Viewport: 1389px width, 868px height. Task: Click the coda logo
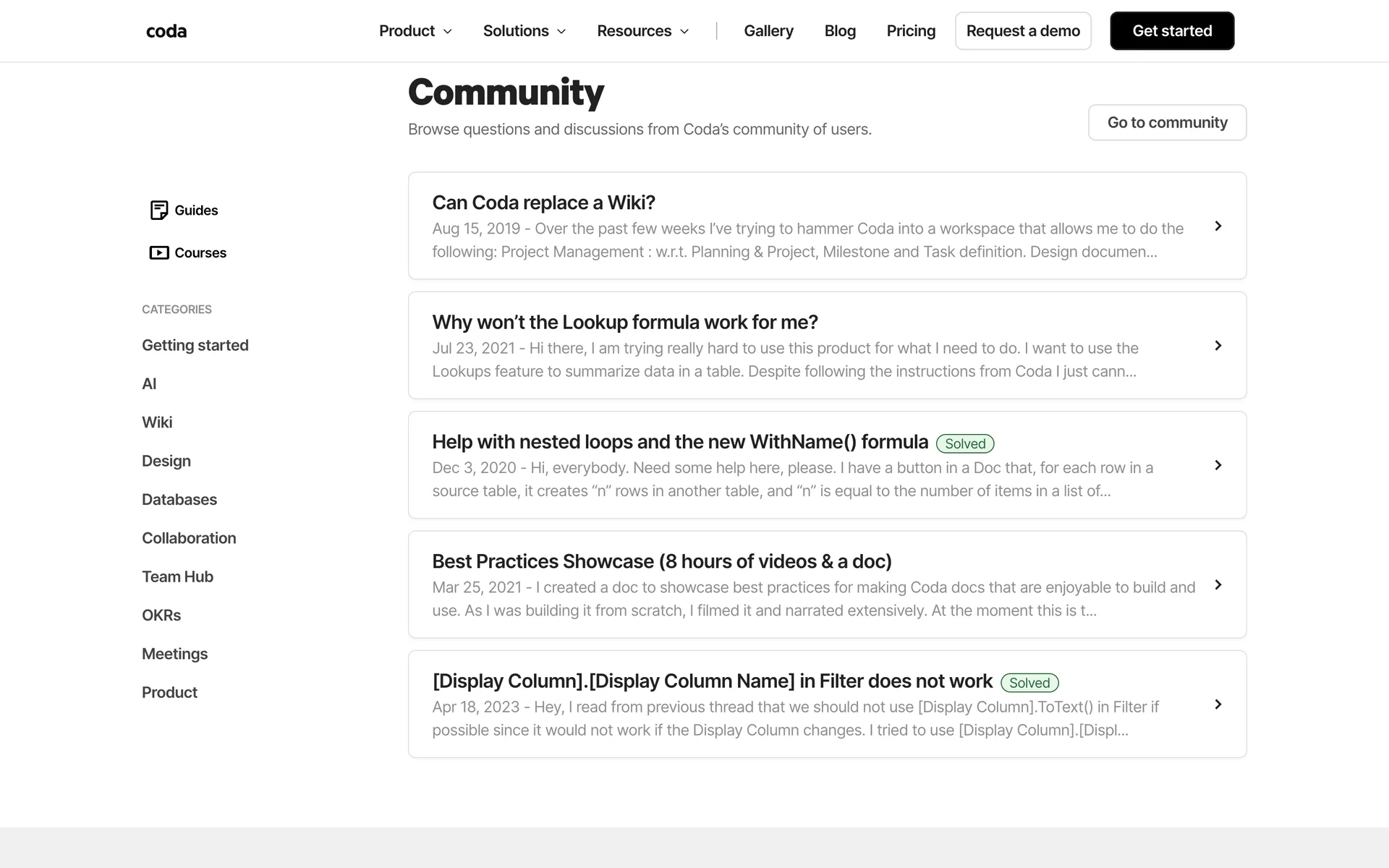click(x=166, y=31)
